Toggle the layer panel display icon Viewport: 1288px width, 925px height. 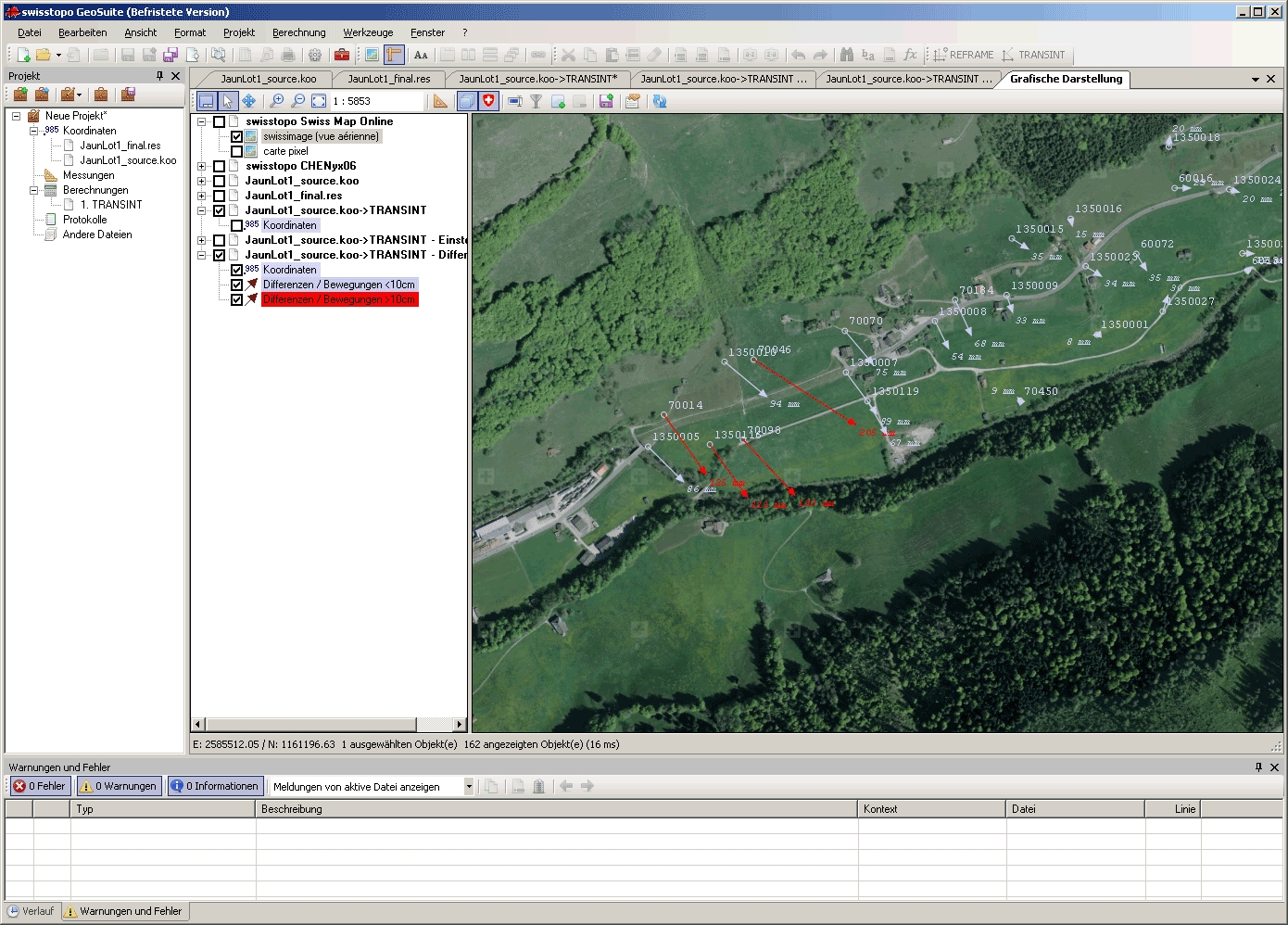point(207,101)
